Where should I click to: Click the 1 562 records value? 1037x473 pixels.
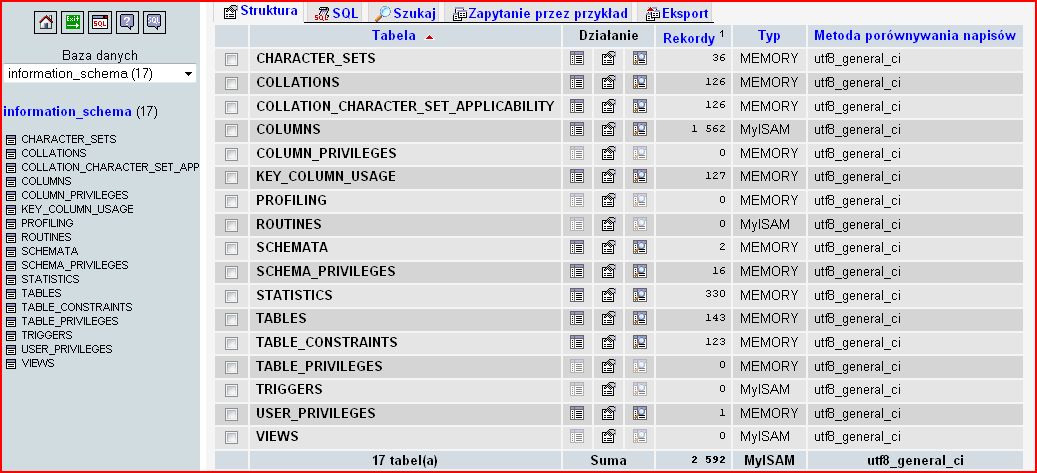pyautogui.click(x=708, y=129)
